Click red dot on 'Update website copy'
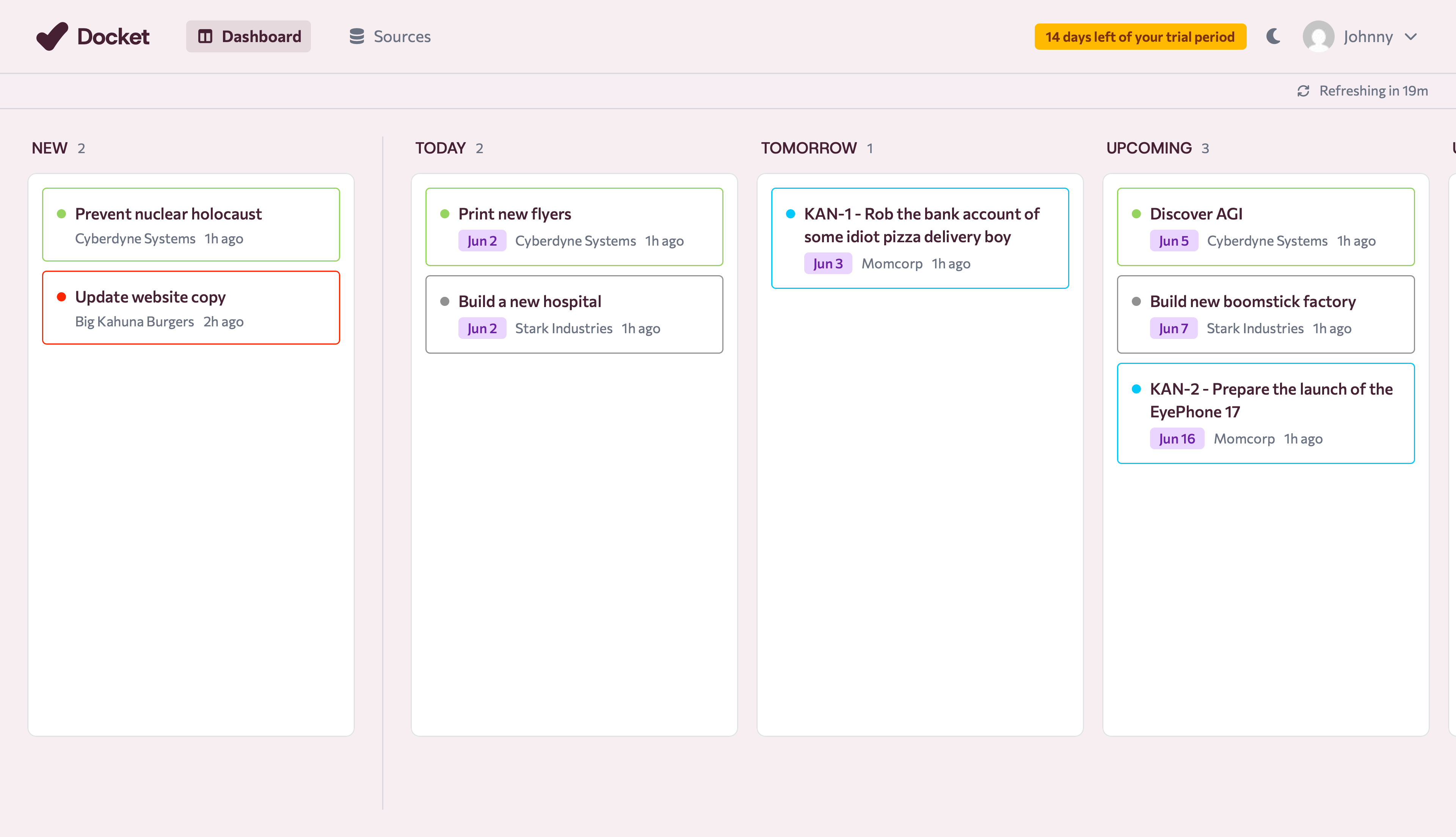 click(x=61, y=297)
